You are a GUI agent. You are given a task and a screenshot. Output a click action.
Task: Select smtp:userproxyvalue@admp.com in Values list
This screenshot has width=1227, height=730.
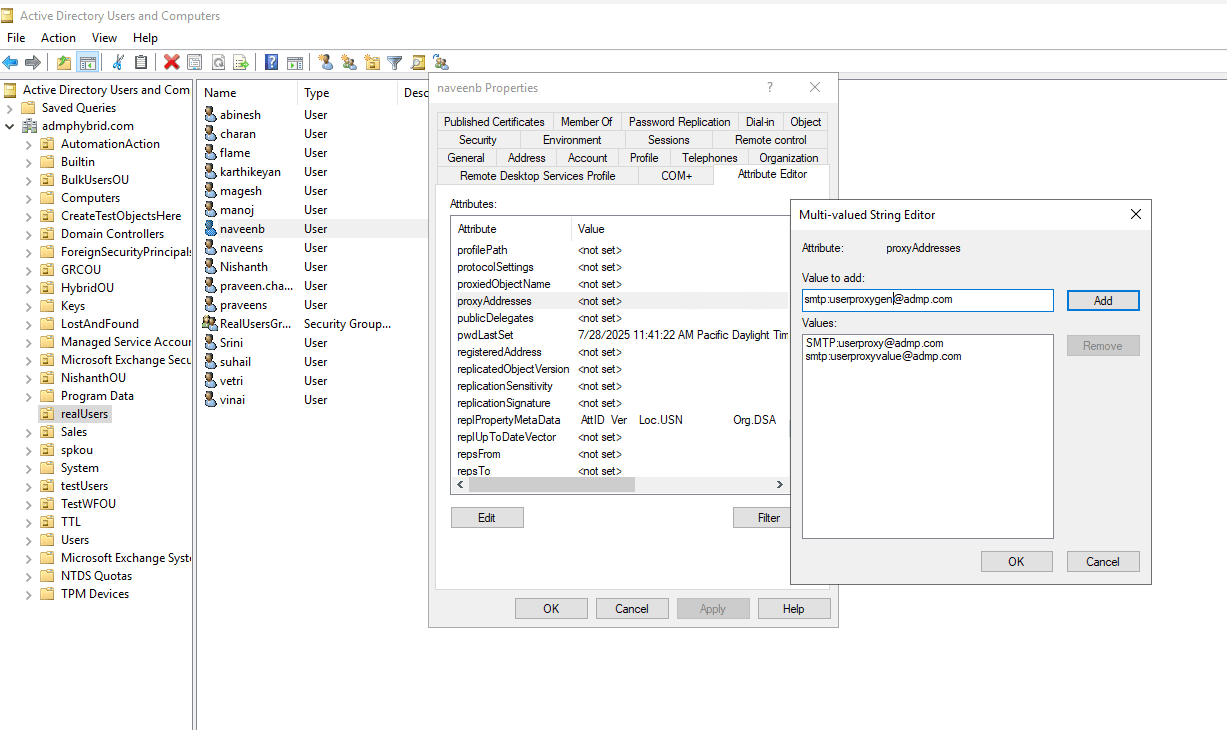click(883, 356)
